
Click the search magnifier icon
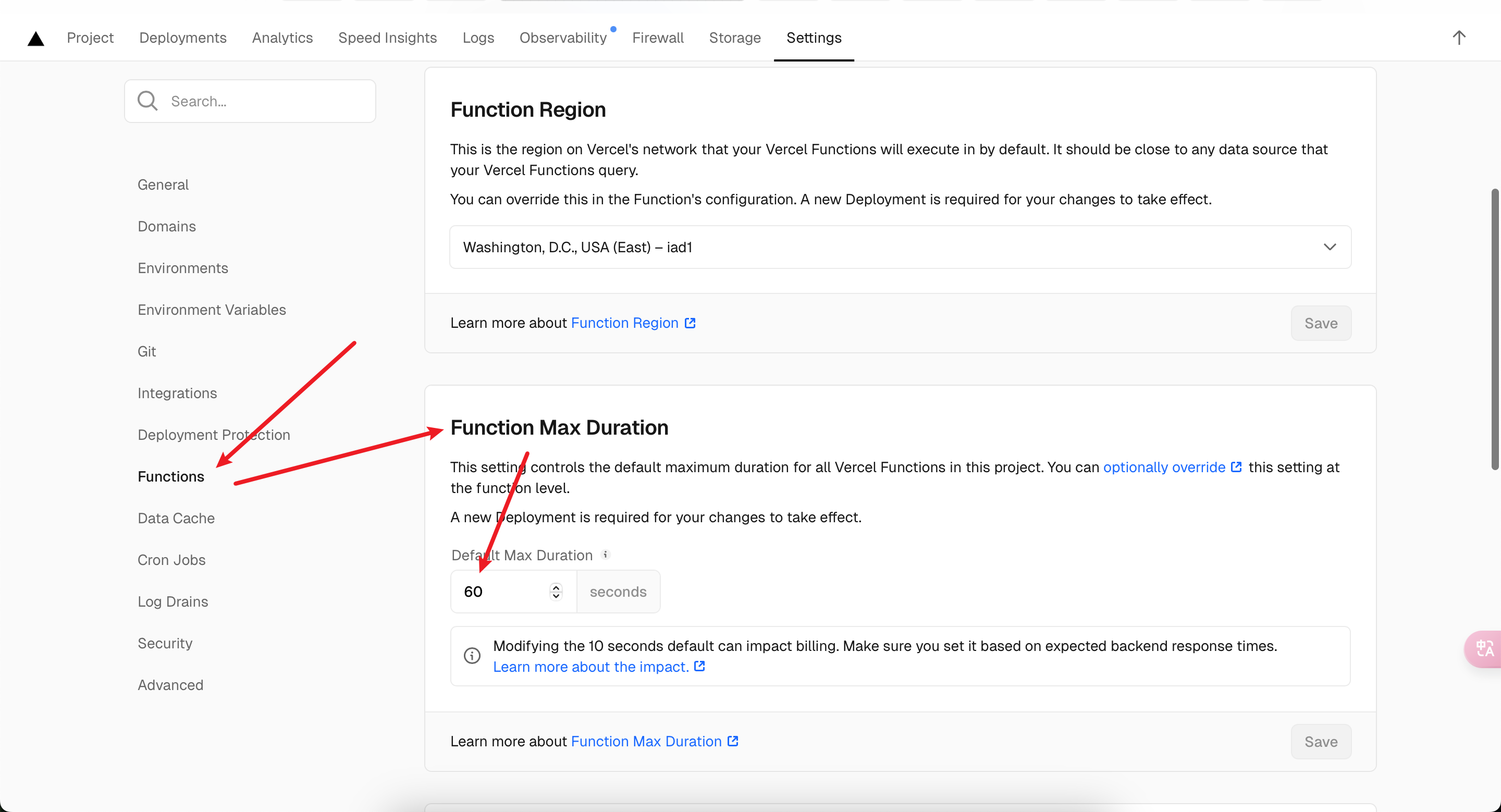point(147,101)
